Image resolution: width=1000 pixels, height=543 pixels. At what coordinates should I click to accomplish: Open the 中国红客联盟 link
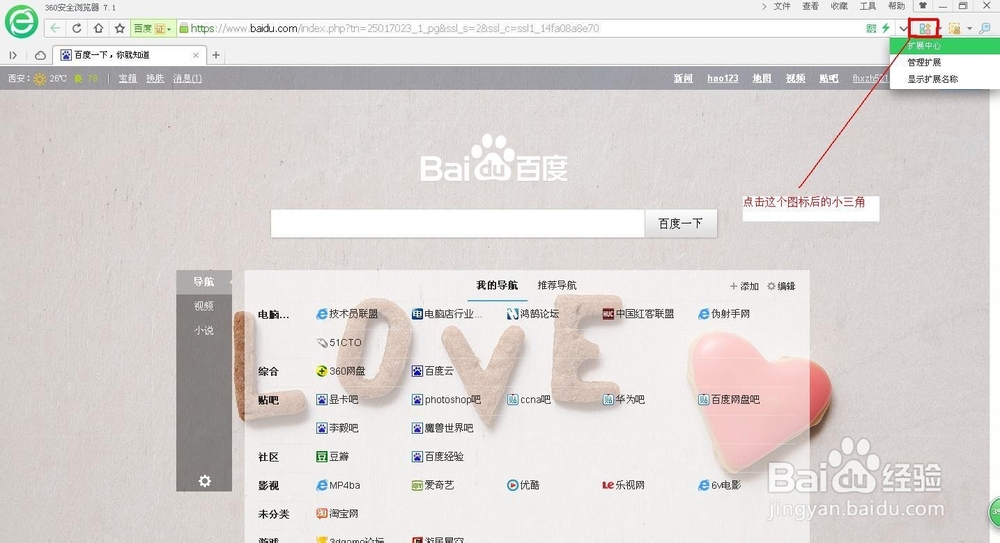point(638,314)
